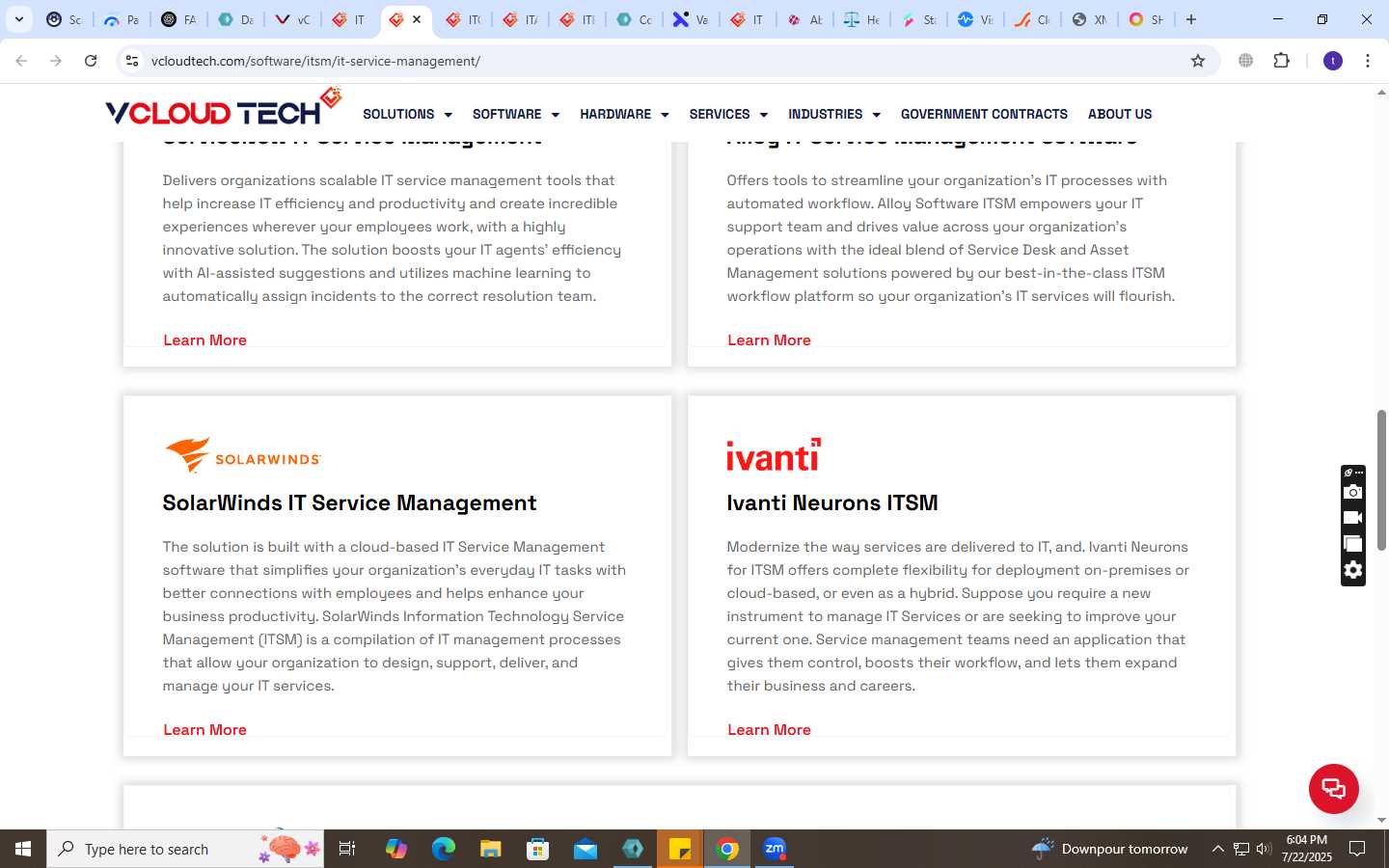The width and height of the screenshot is (1389, 868).
Task: Open network status icon in system tray
Action: (x=1240, y=849)
